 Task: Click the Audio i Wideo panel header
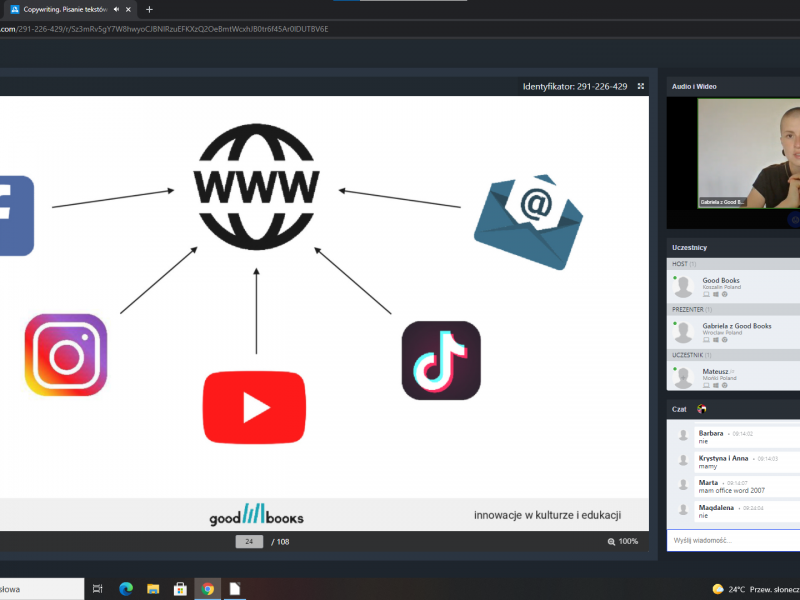coord(733,87)
